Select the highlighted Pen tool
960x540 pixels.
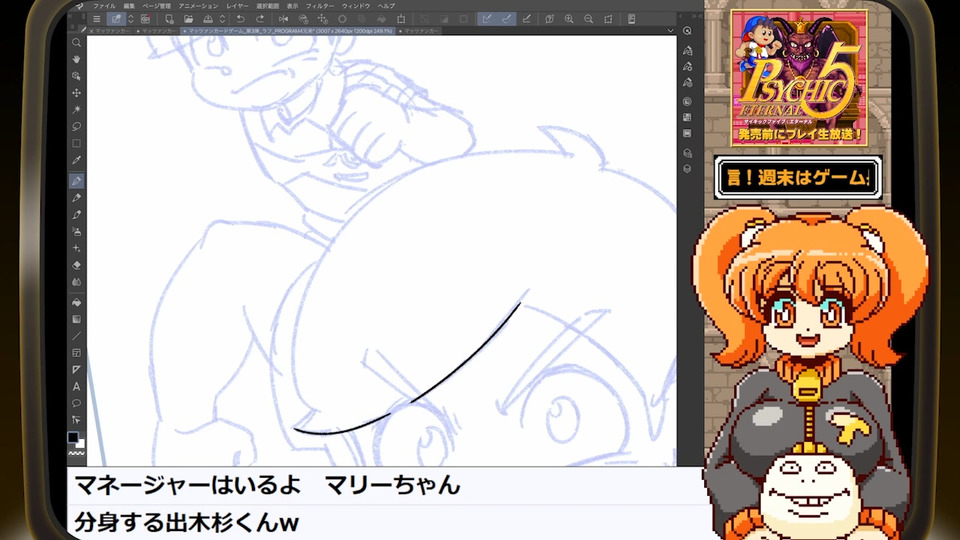coord(77,181)
